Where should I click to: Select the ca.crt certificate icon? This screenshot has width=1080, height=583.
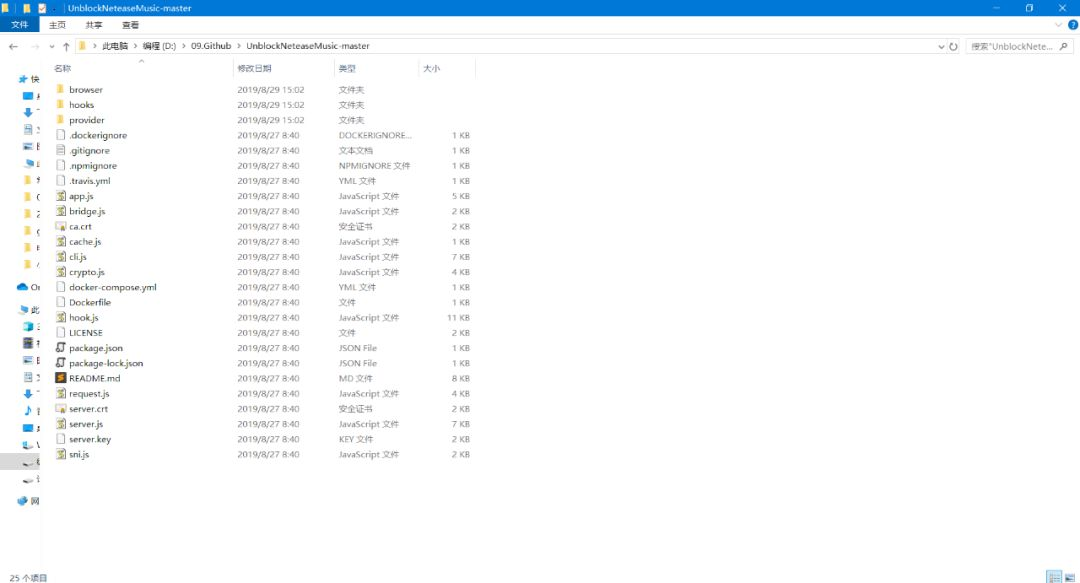point(61,226)
